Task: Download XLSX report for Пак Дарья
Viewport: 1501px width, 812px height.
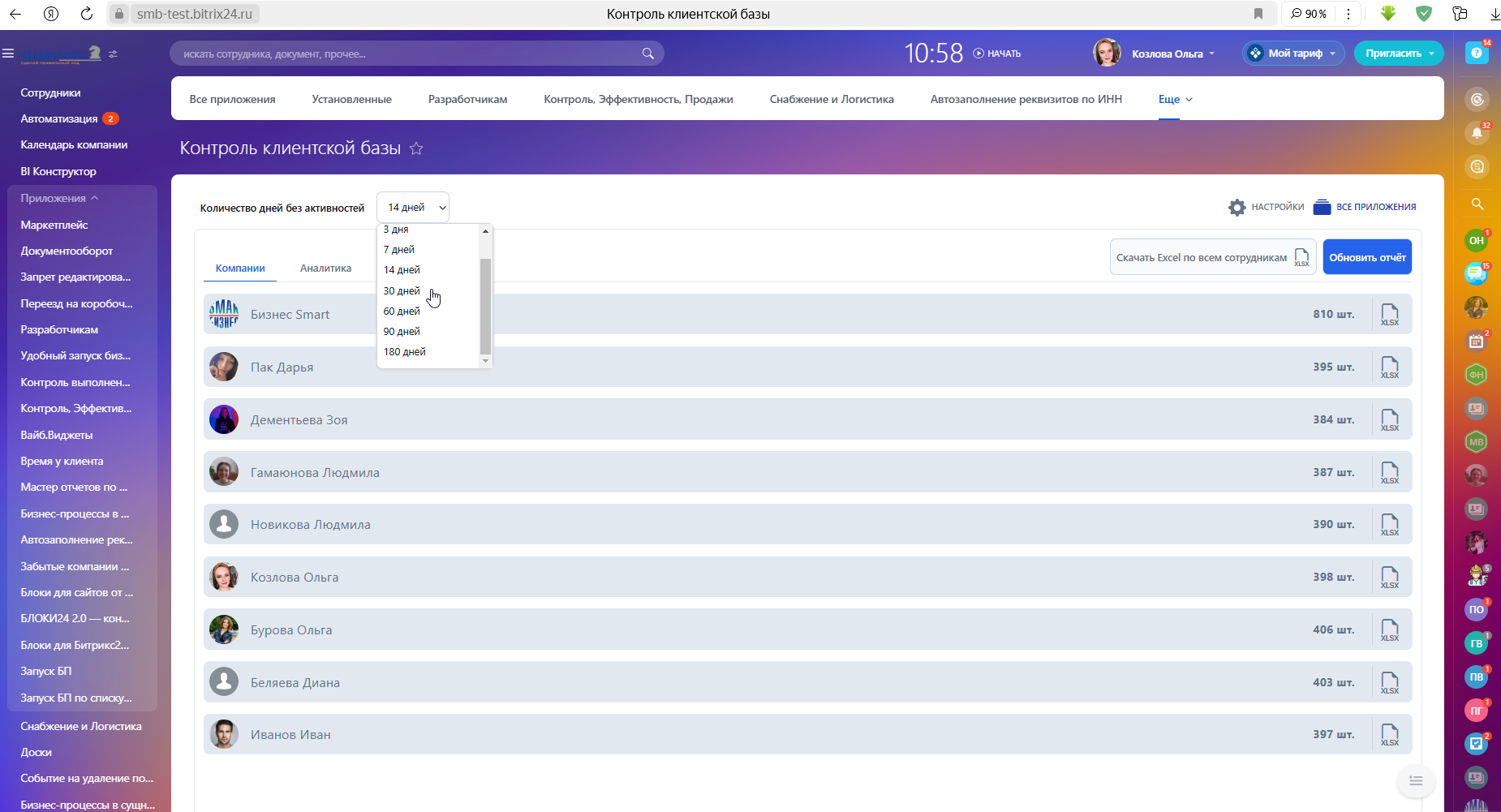Action: (x=1390, y=367)
